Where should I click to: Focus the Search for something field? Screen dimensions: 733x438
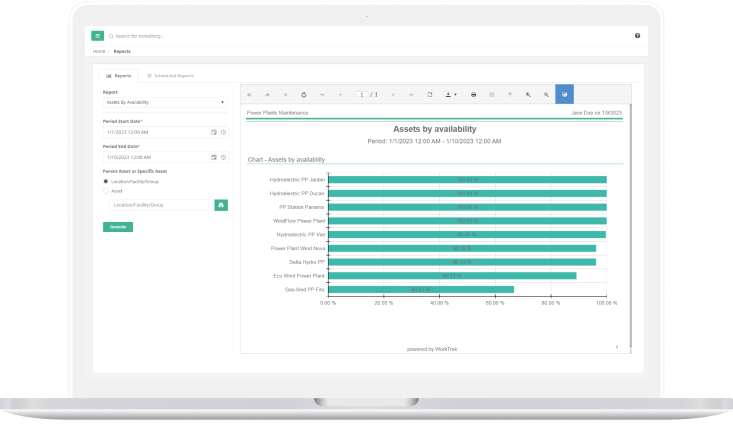tap(160, 35)
